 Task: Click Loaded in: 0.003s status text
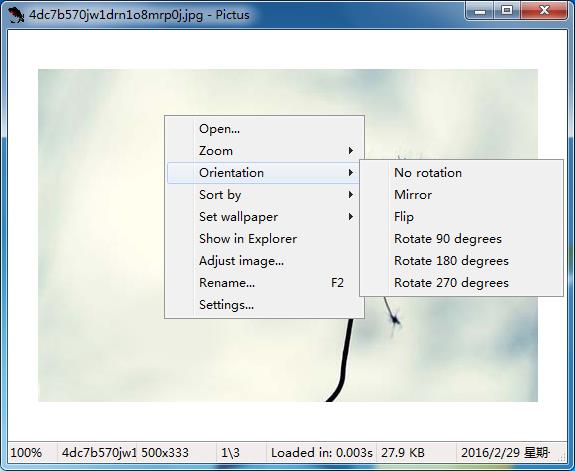[x=322, y=453]
